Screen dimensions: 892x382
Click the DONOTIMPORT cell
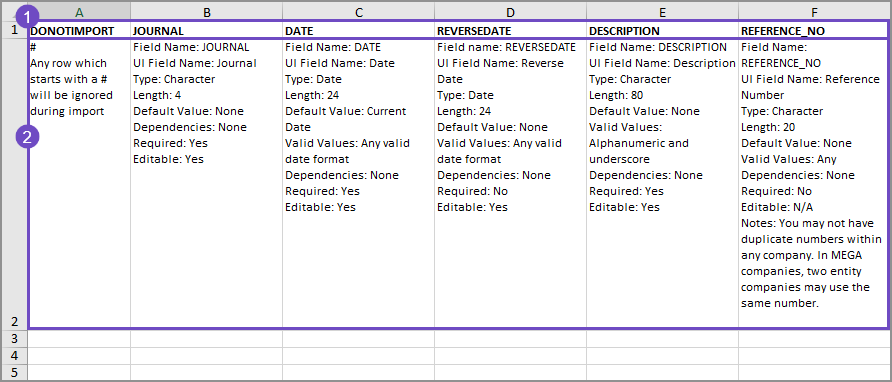pyautogui.click(x=79, y=31)
